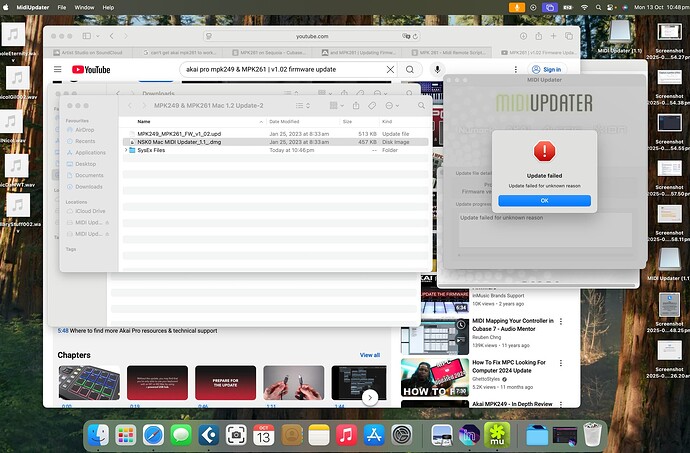Viewport: 690px width, 453px height.
Task: Click the YouTube Sign in button
Action: (547, 70)
